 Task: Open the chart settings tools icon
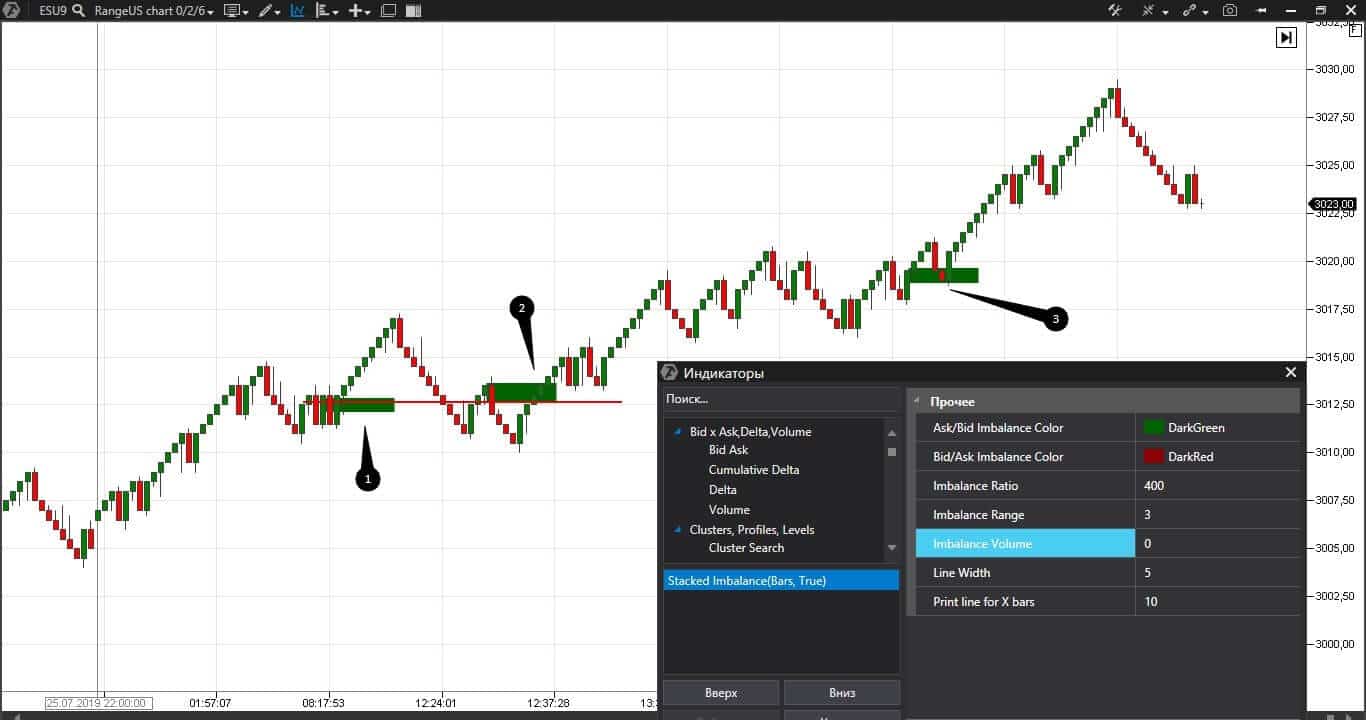pos(1115,11)
